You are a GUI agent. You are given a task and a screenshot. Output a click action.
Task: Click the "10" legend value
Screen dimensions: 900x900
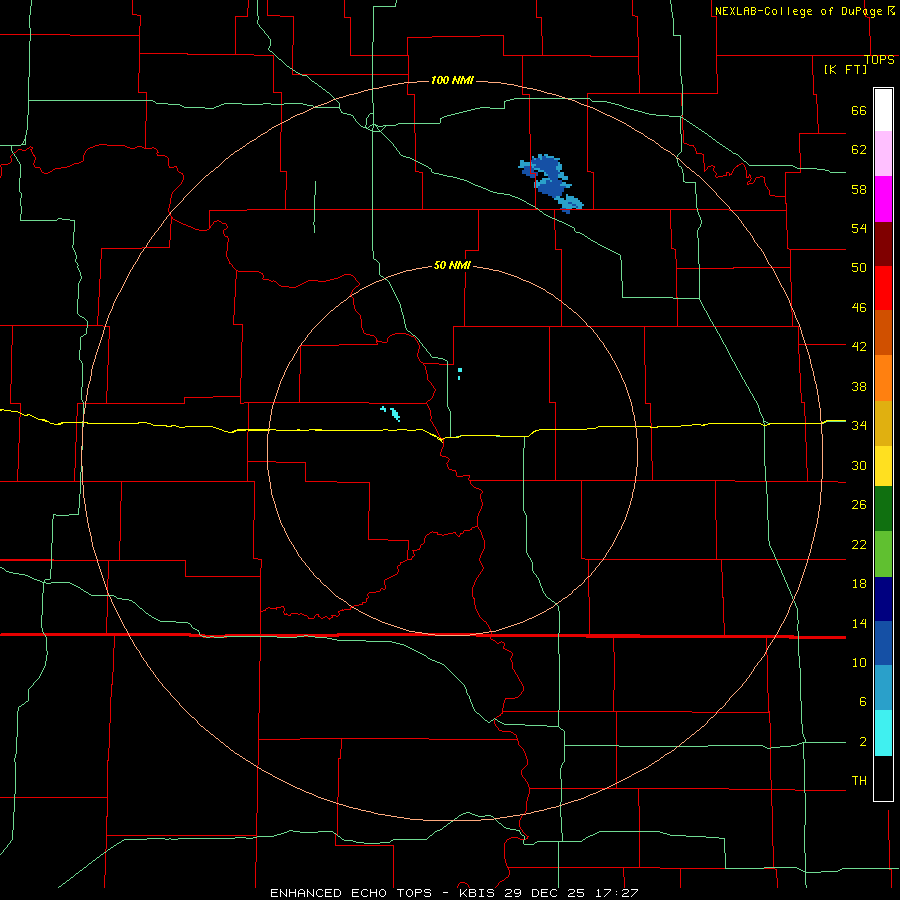click(x=859, y=662)
